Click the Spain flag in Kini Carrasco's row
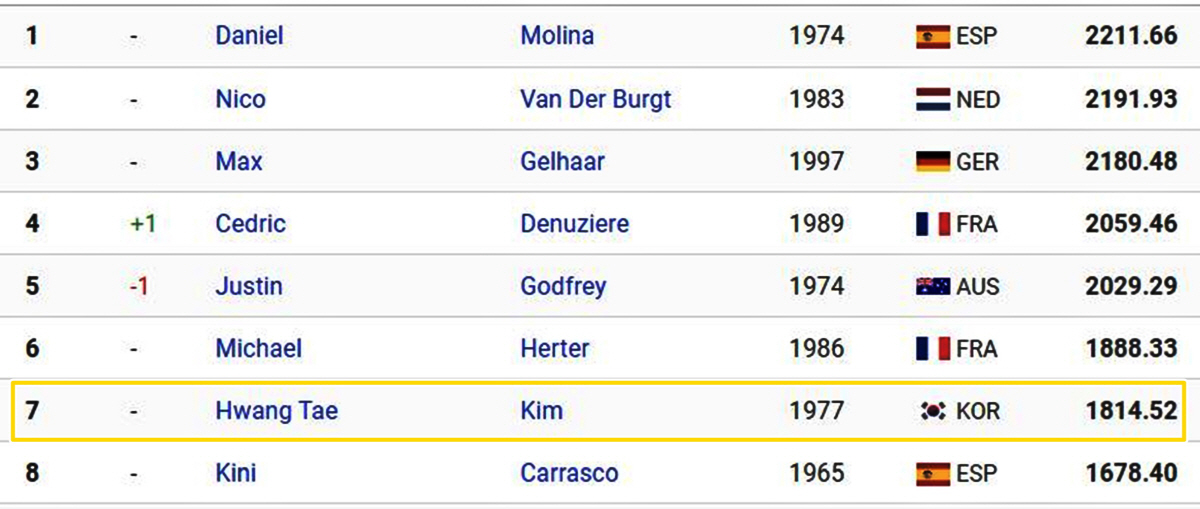Viewport: 1200px width, 509px height. (x=932, y=473)
